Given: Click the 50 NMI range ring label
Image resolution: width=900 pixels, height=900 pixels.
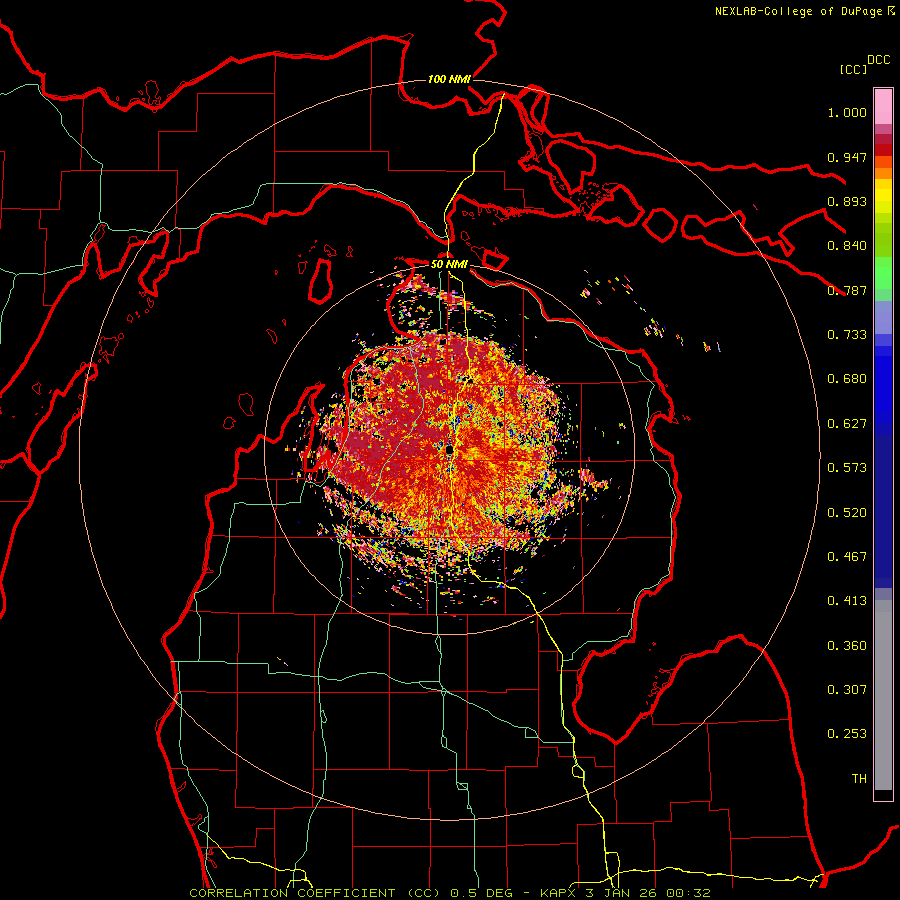Looking at the screenshot, I should click(x=449, y=264).
